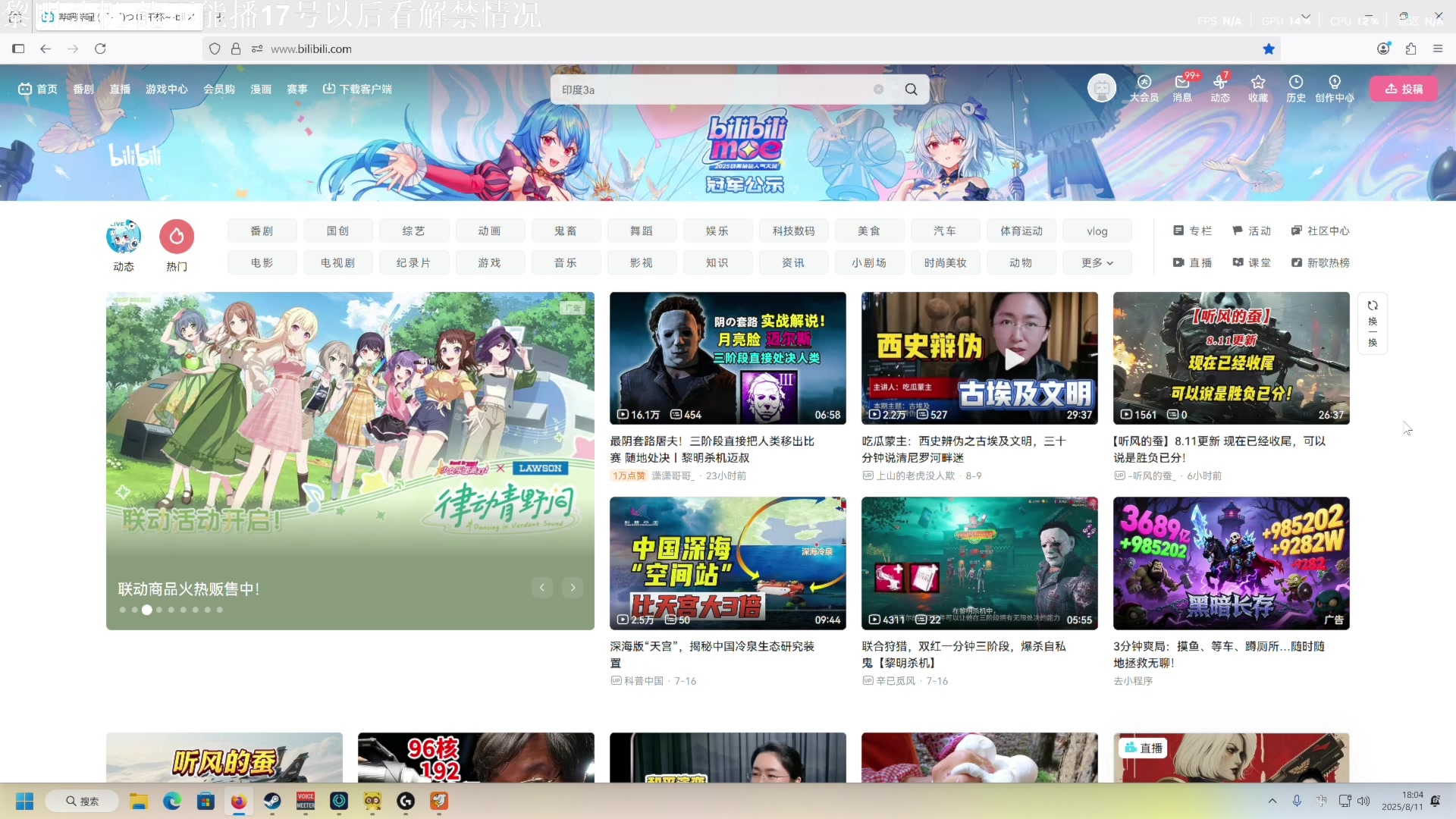Screen dimensions: 1456x819
Task: Click the Firefox bookmark star icon
Action: point(1269,49)
